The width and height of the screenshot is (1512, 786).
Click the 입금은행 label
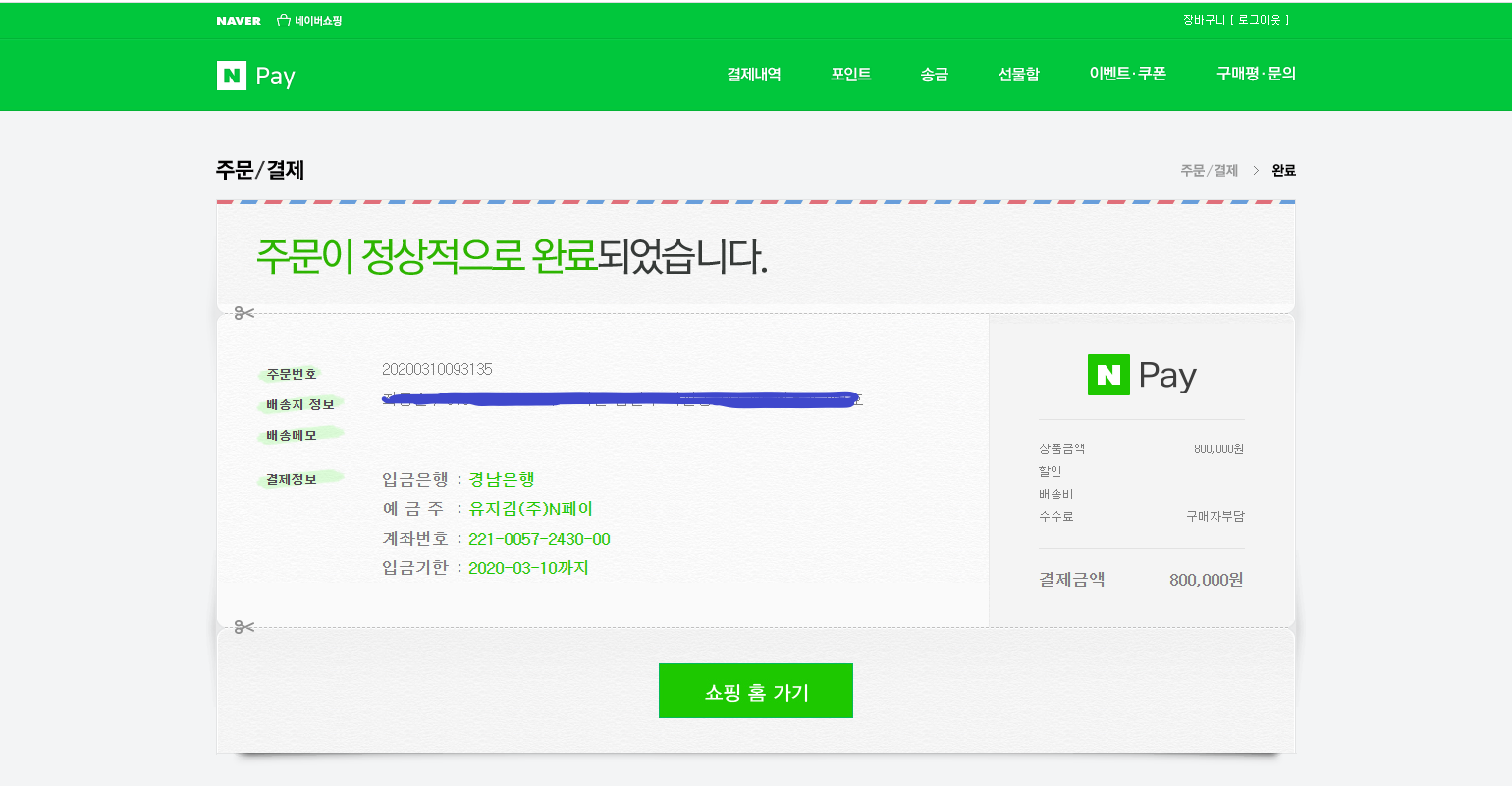pos(415,479)
